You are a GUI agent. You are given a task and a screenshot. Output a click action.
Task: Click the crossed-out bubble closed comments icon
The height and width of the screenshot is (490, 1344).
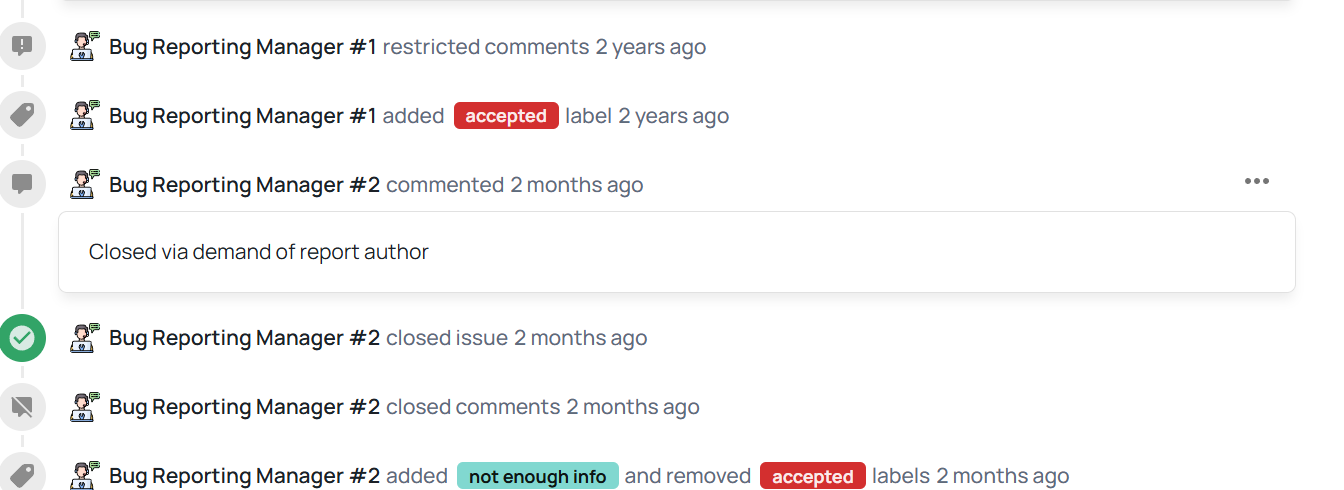(x=22, y=407)
